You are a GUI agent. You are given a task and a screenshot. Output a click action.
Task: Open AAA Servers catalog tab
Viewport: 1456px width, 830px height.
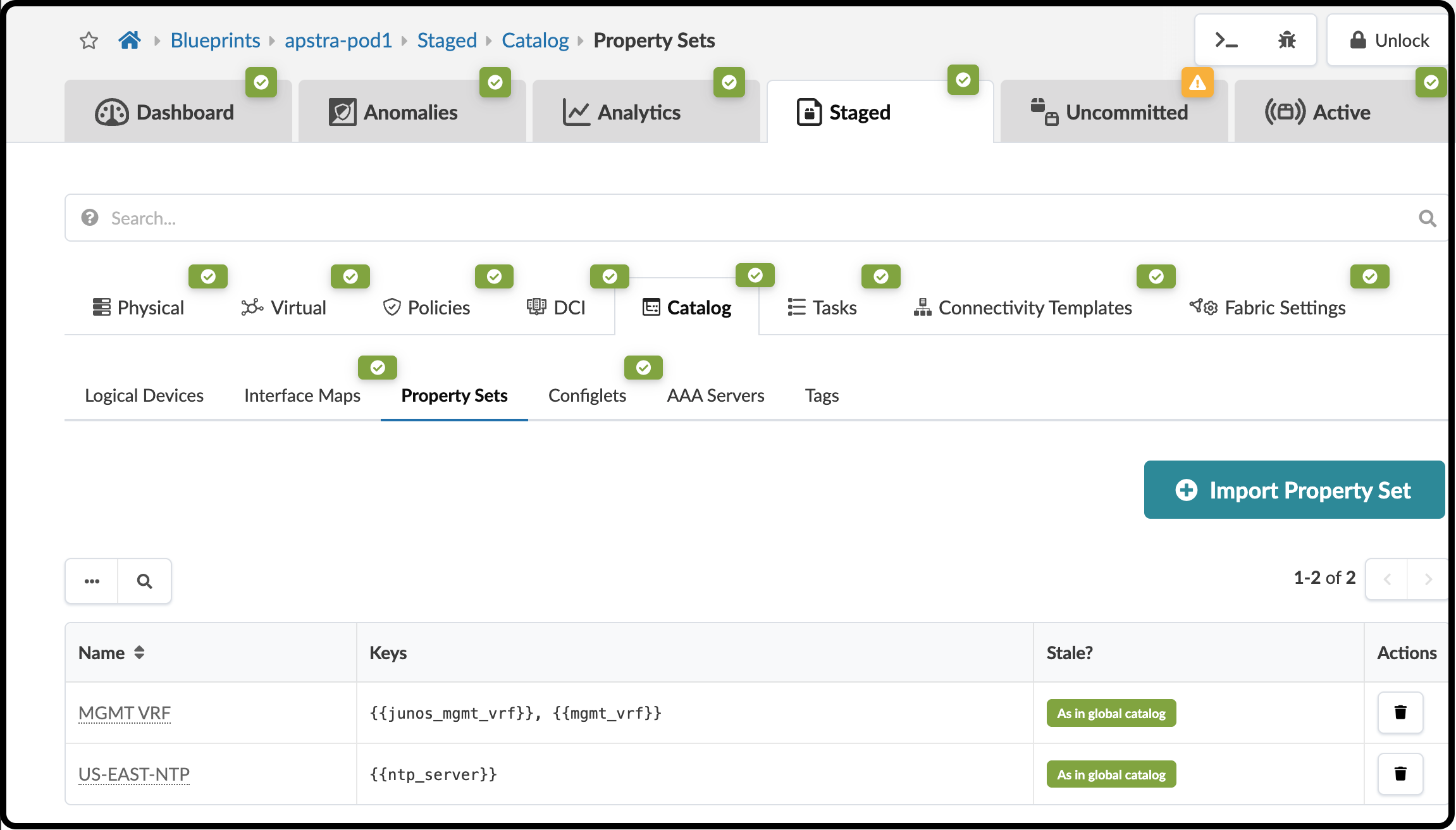click(x=715, y=395)
